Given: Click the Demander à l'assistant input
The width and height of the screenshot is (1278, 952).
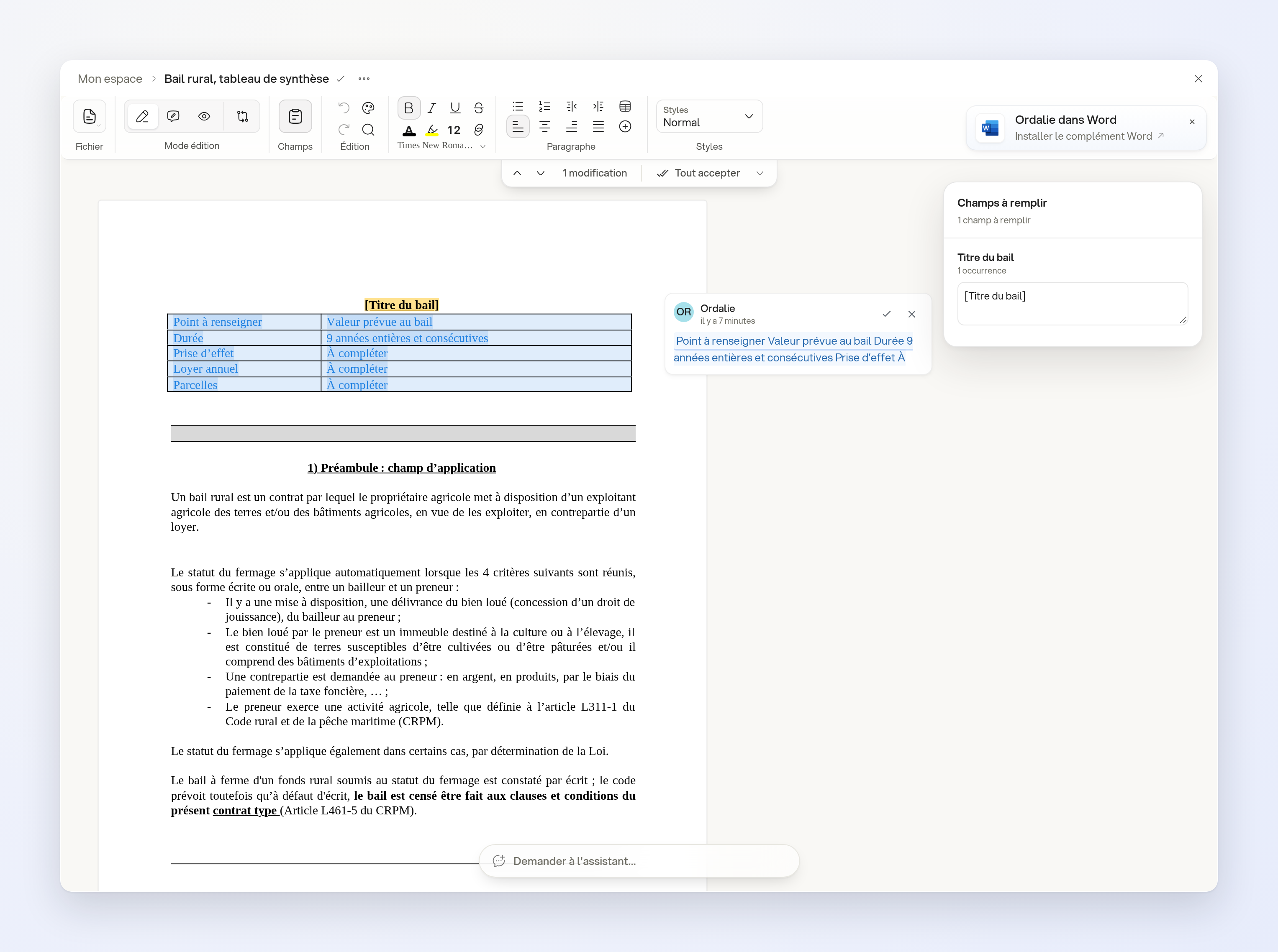Looking at the screenshot, I should click(639, 861).
